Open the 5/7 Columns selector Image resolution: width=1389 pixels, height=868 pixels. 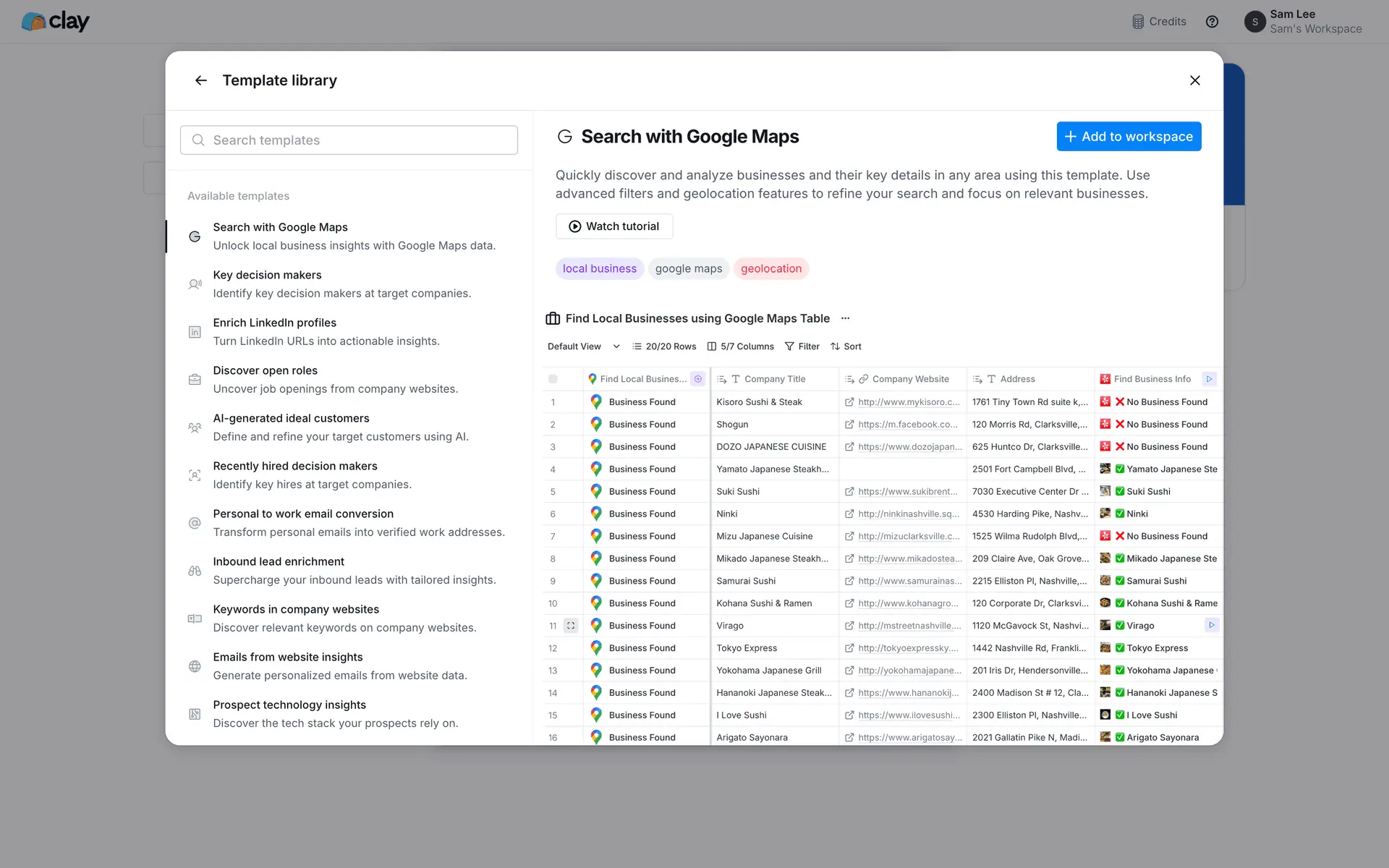tap(741, 346)
